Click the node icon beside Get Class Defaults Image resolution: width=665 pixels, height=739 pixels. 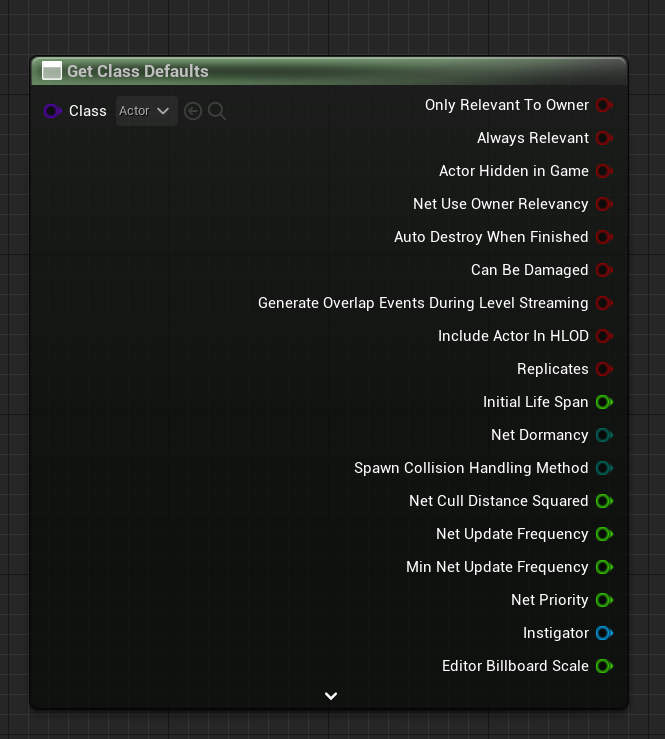click(x=52, y=71)
